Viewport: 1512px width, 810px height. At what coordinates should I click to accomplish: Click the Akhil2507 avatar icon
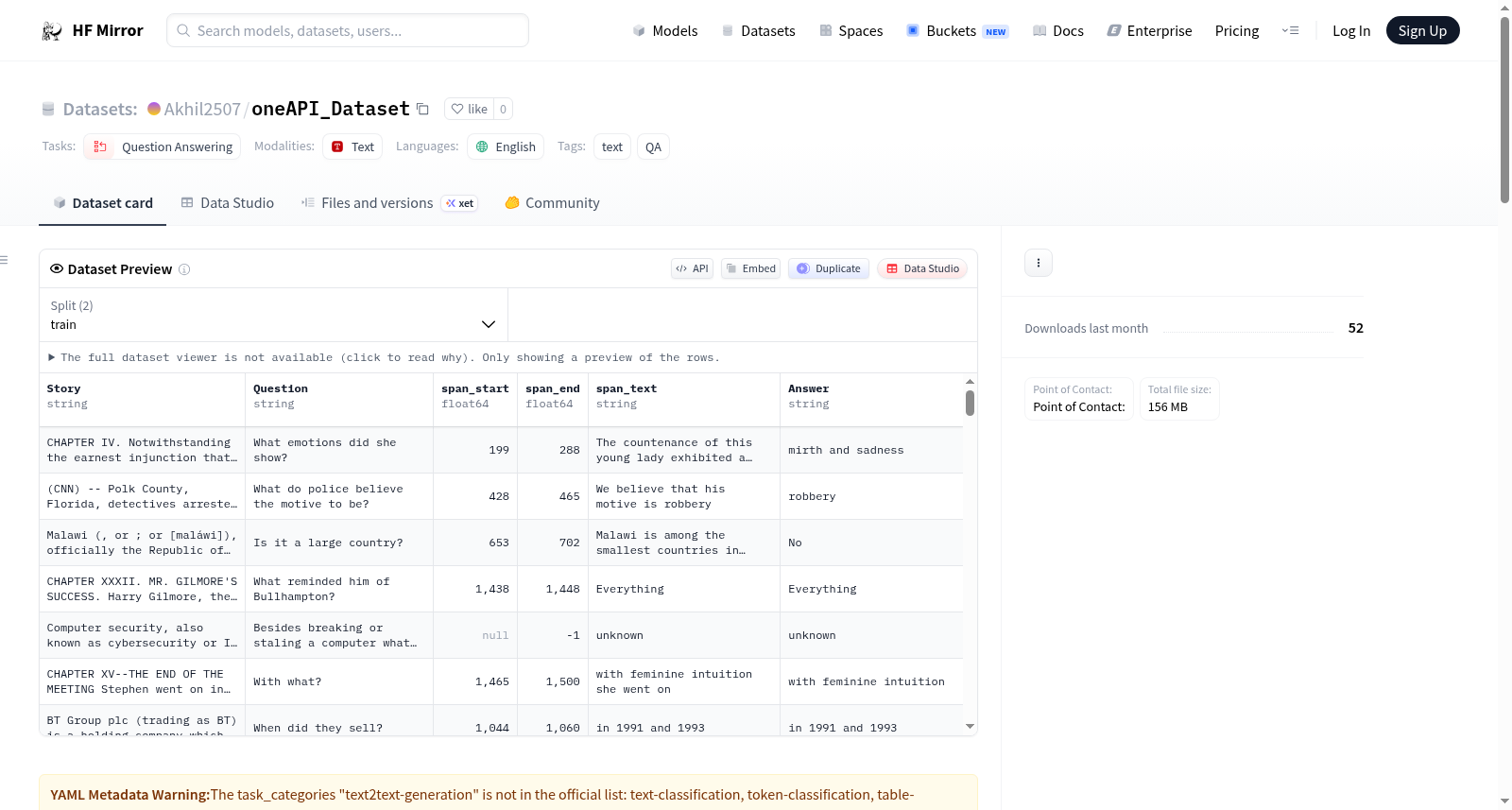point(154,109)
